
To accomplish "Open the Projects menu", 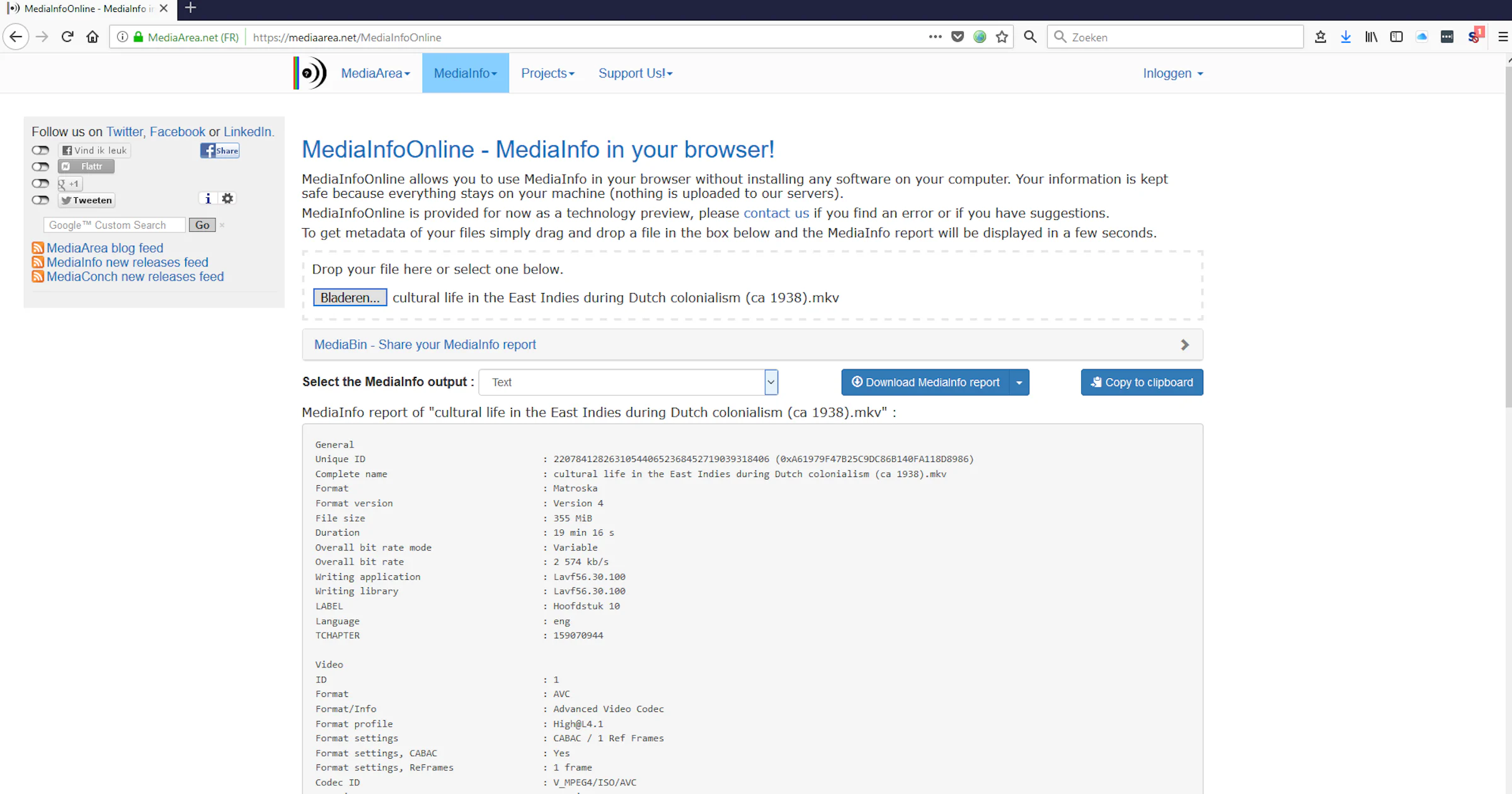I will coord(547,73).
